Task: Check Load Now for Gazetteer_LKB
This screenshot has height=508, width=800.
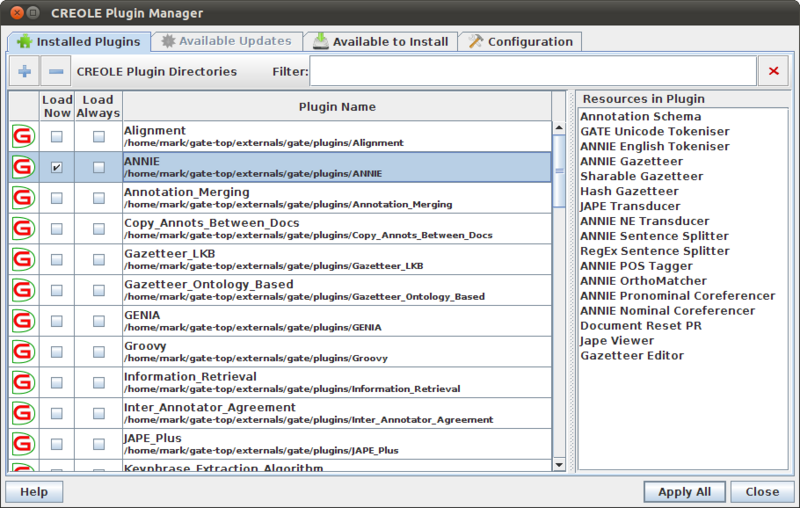Action: [57, 260]
